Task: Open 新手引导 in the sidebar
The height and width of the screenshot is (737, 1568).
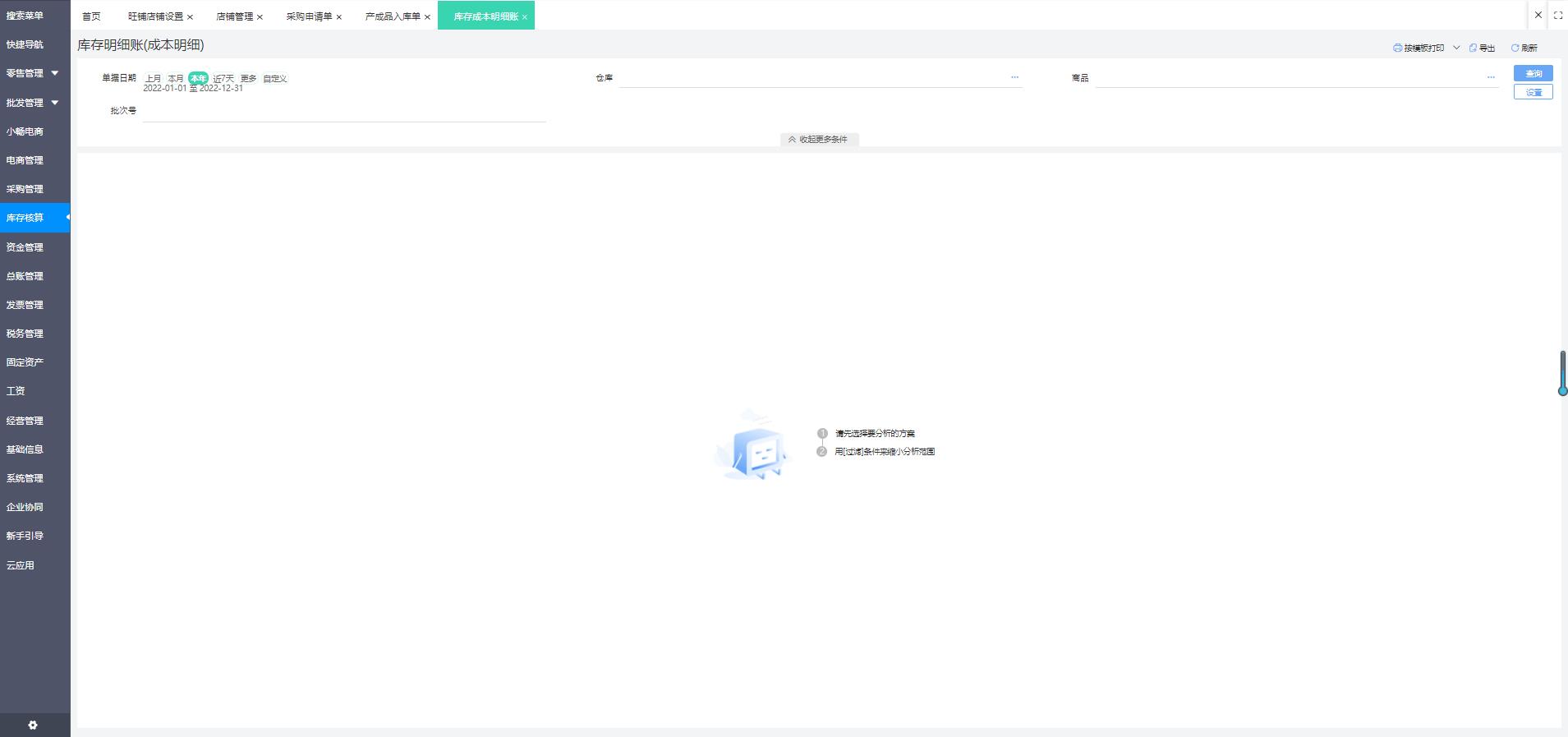Action: point(25,536)
